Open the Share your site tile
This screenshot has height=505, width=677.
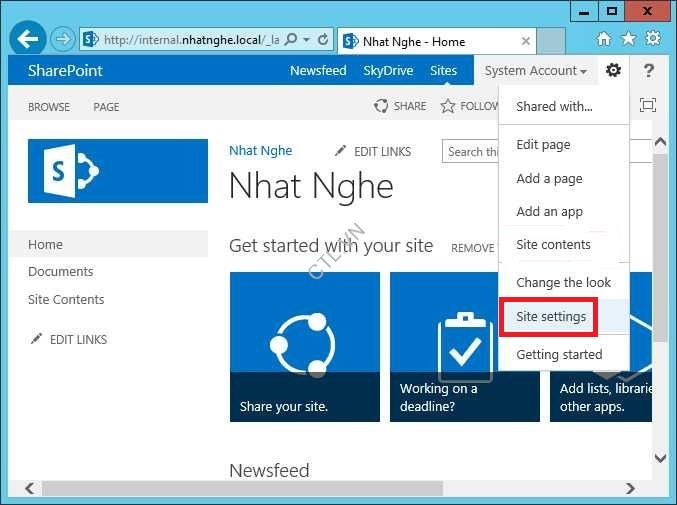[305, 347]
